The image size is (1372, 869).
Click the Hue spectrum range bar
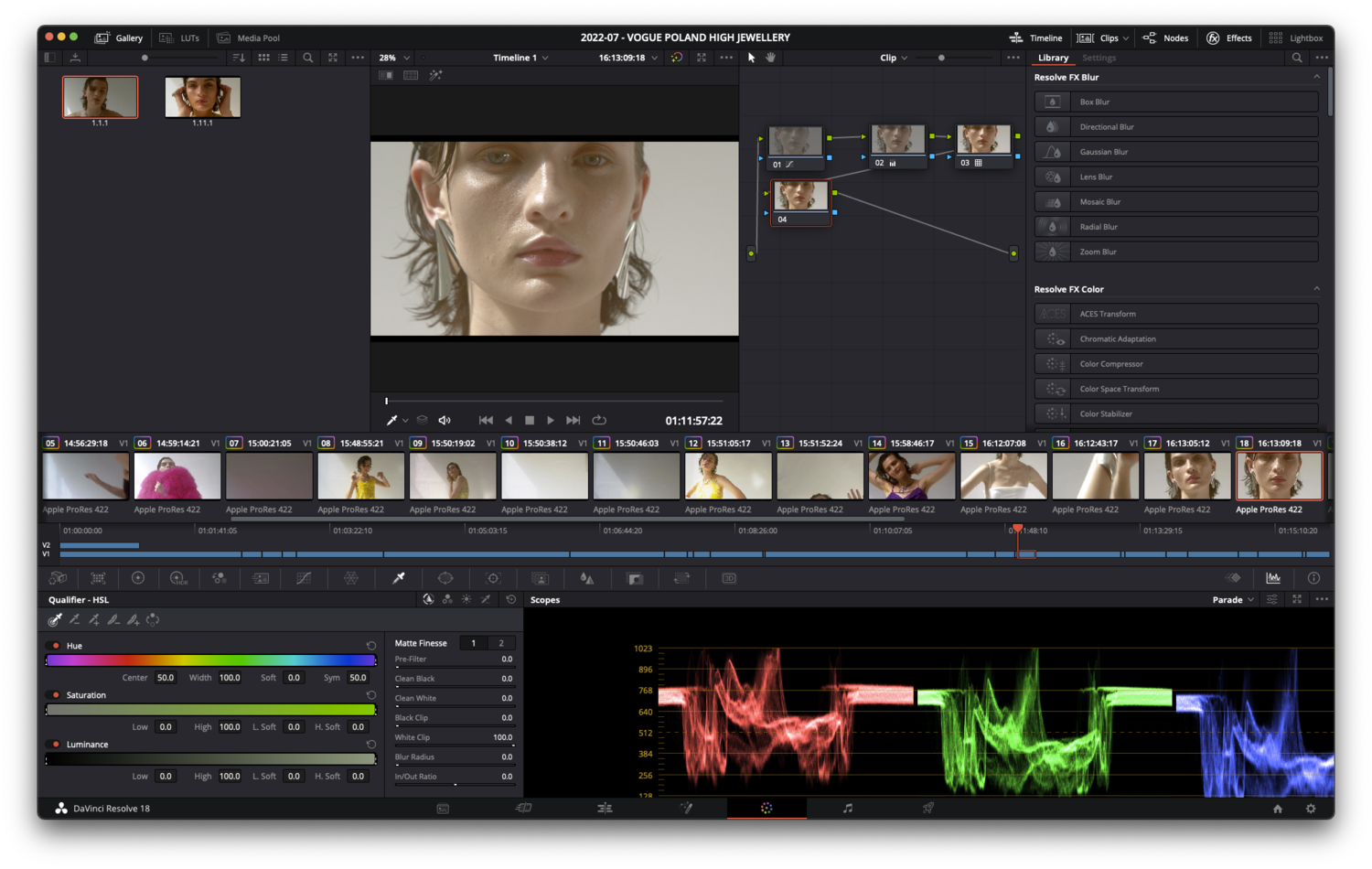pyautogui.click(x=210, y=660)
